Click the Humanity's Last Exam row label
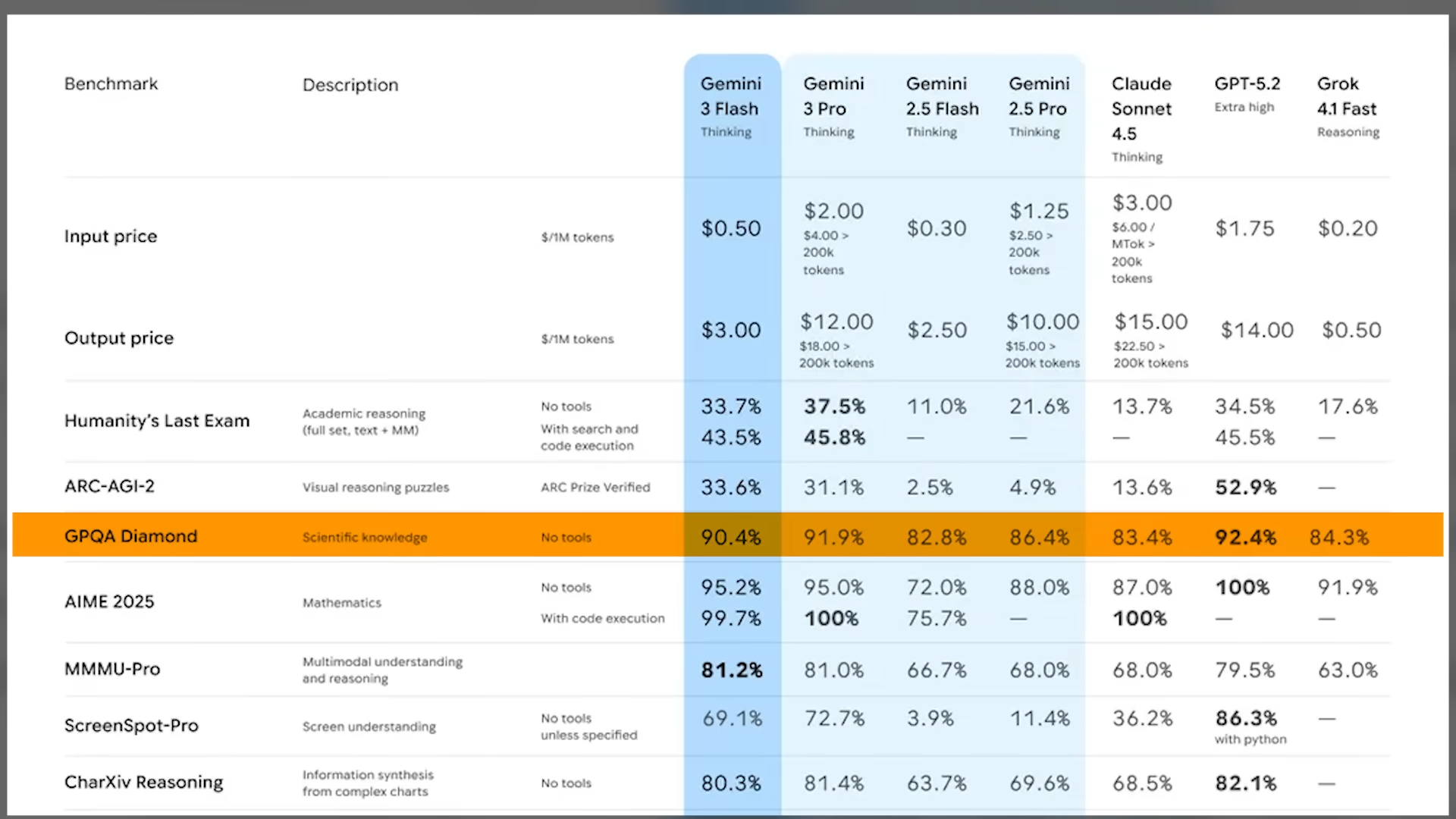Viewport: 1456px width, 819px height. click(x=156, y=421)
